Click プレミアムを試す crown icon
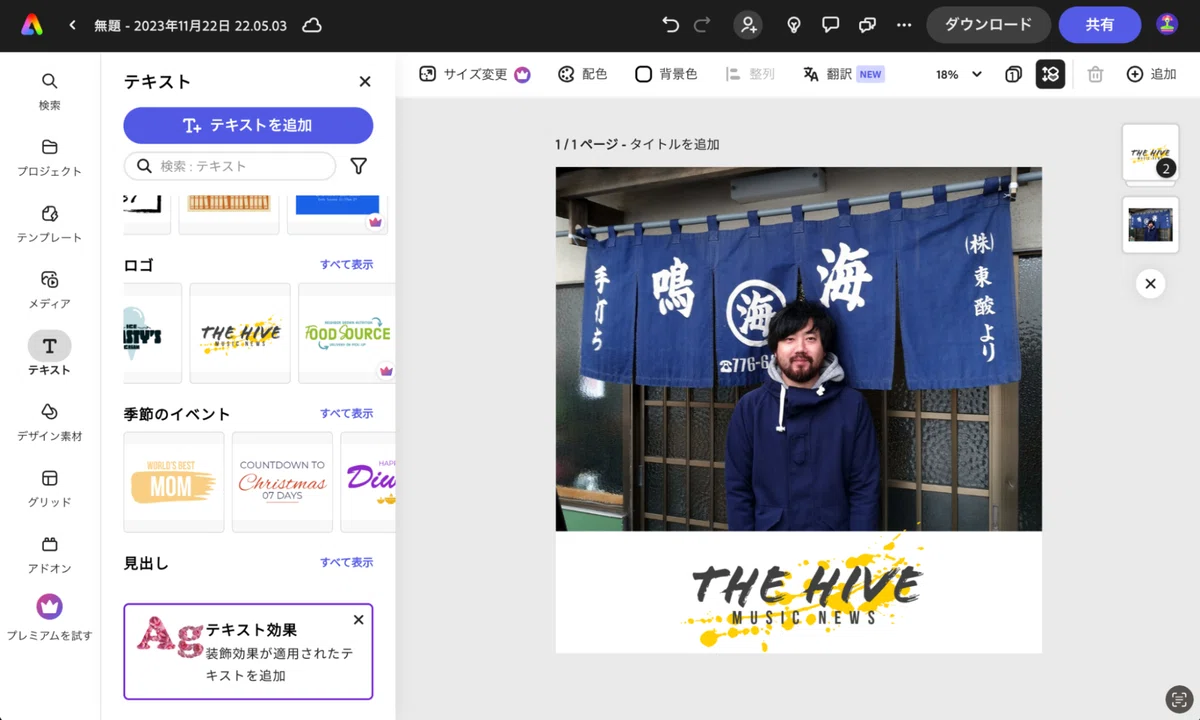Screen dimensions: 1200x720 click(49, 606)
